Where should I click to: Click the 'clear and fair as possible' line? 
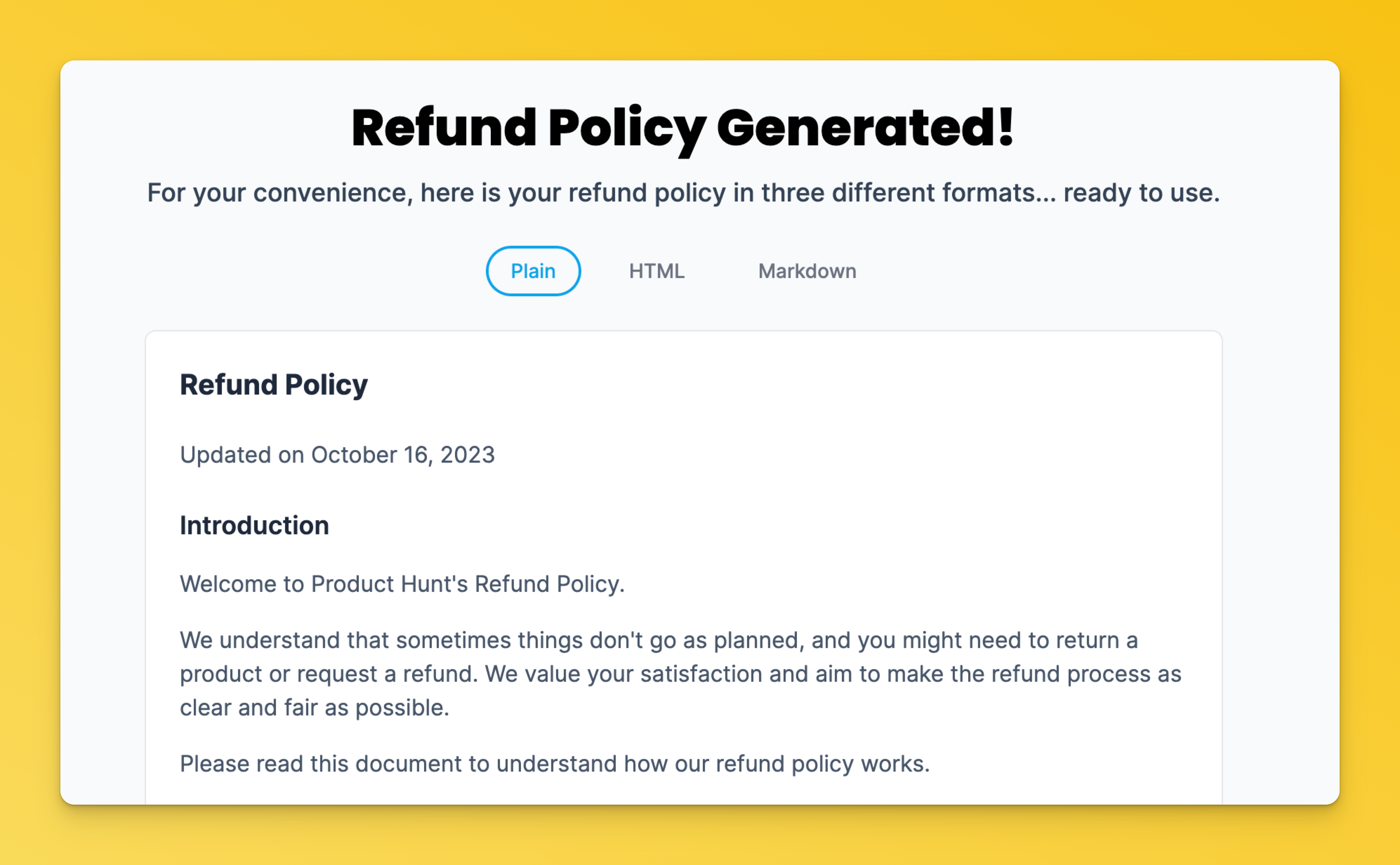click(315, 708)
